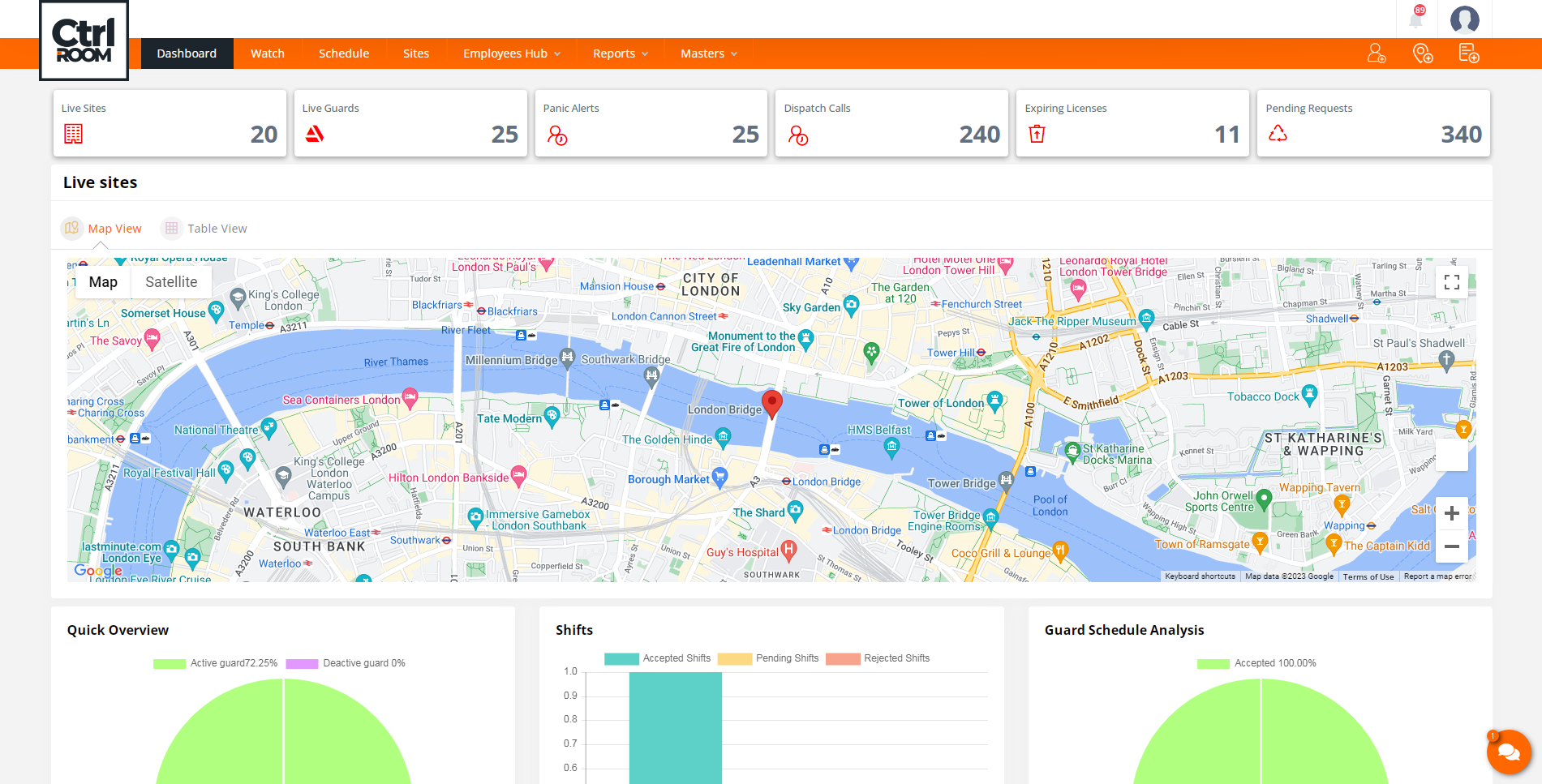Open the Watch menu item
This screenshot has height=784, width=1542.
(268, 54)
